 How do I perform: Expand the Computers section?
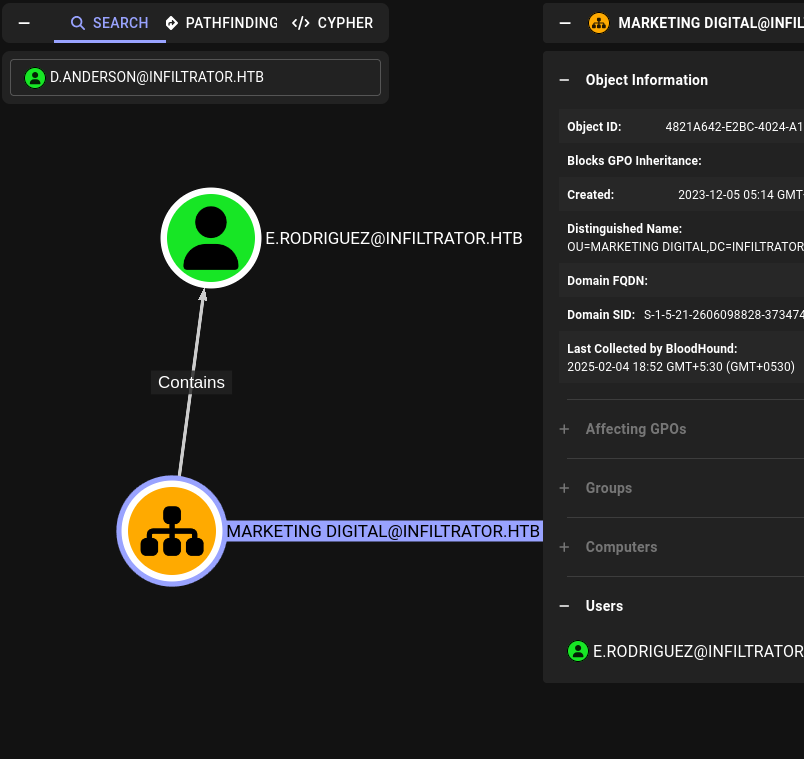(564, 547)
